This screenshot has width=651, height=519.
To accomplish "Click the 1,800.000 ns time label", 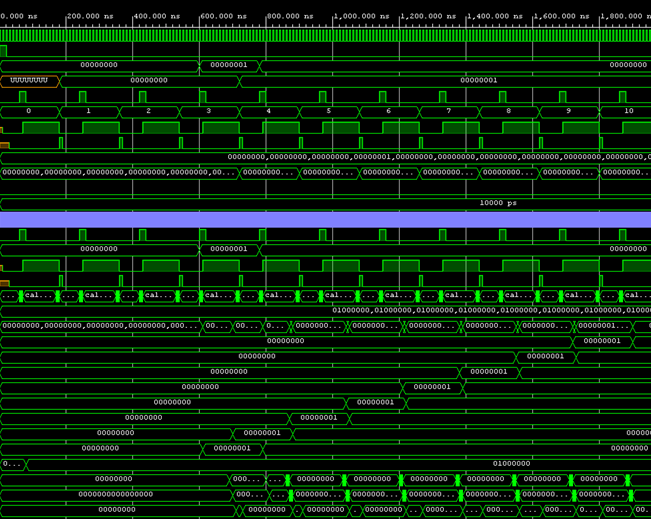I will pyautogui.click(x=627, y=17).
